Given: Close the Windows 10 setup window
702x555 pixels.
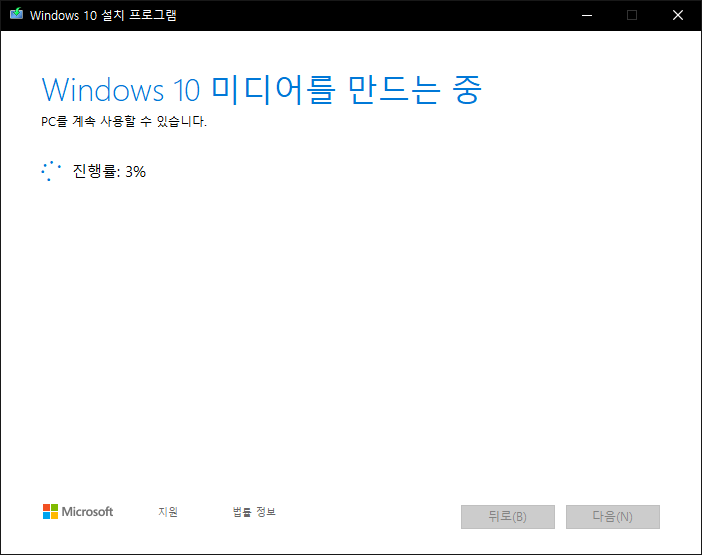Looking at the screenshot, I should [x=678, y=15].
